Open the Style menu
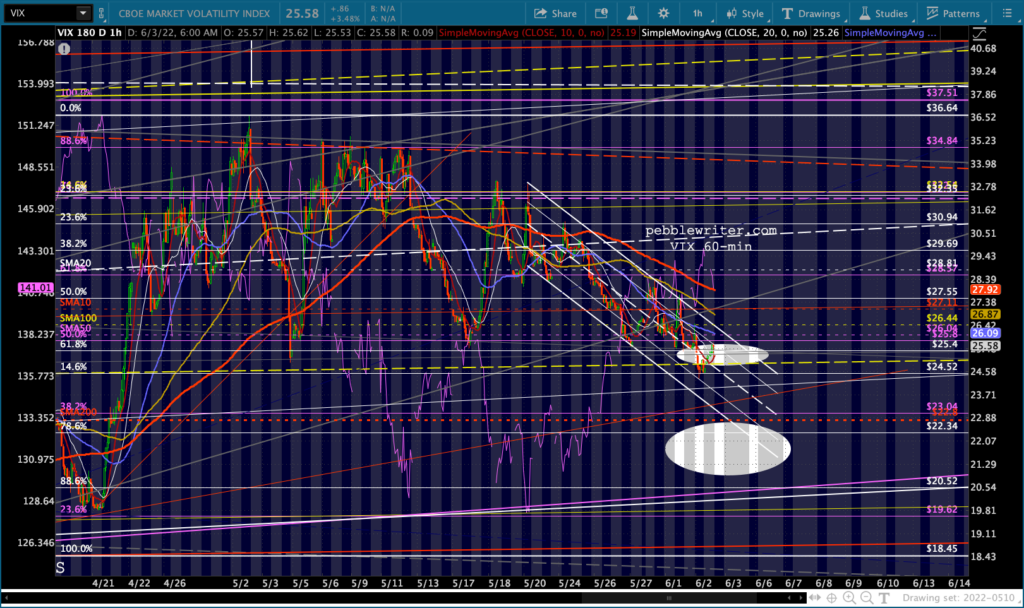 (743, 14)
